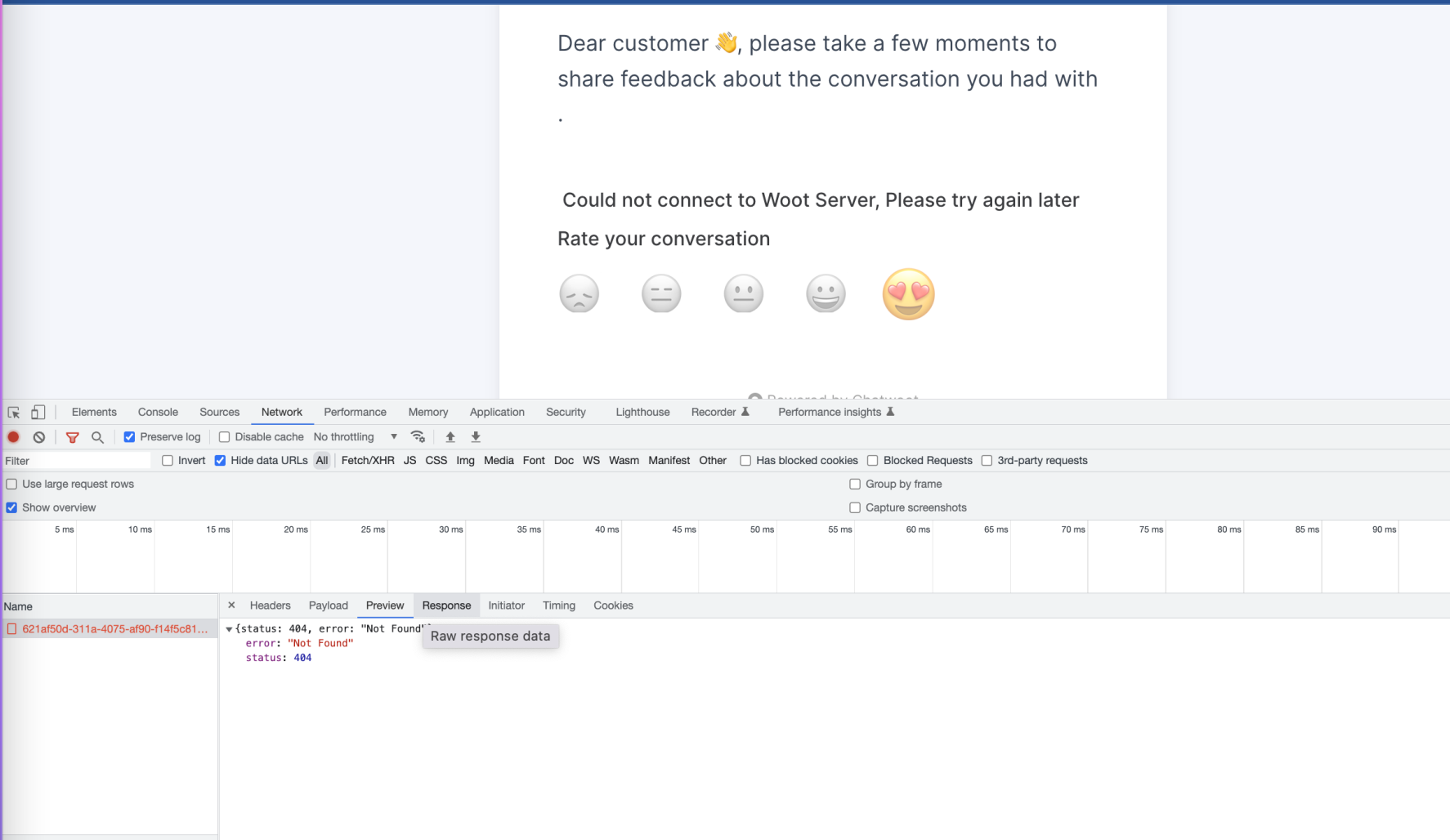Switch to the Sources tab
The image size is (1450, 840).
(x=220, y=413)
